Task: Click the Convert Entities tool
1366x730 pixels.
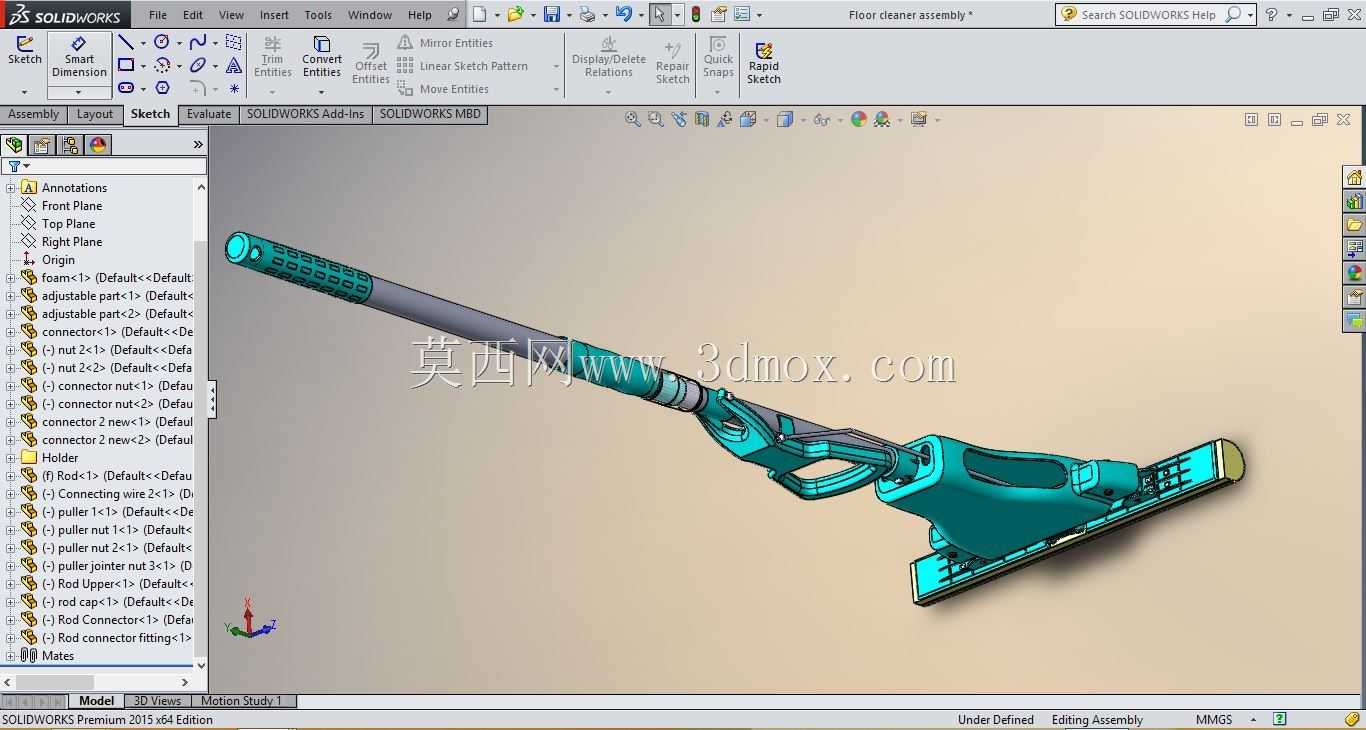Action: tap(322, 58)
